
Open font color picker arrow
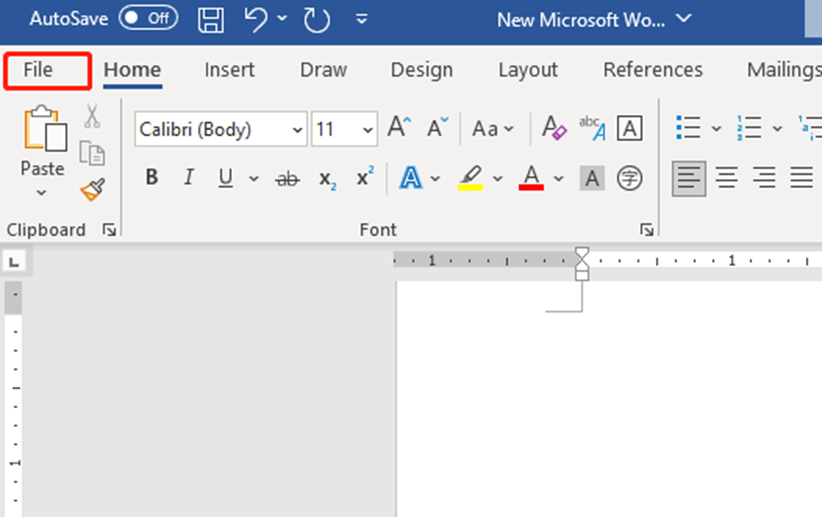point(559,179)
